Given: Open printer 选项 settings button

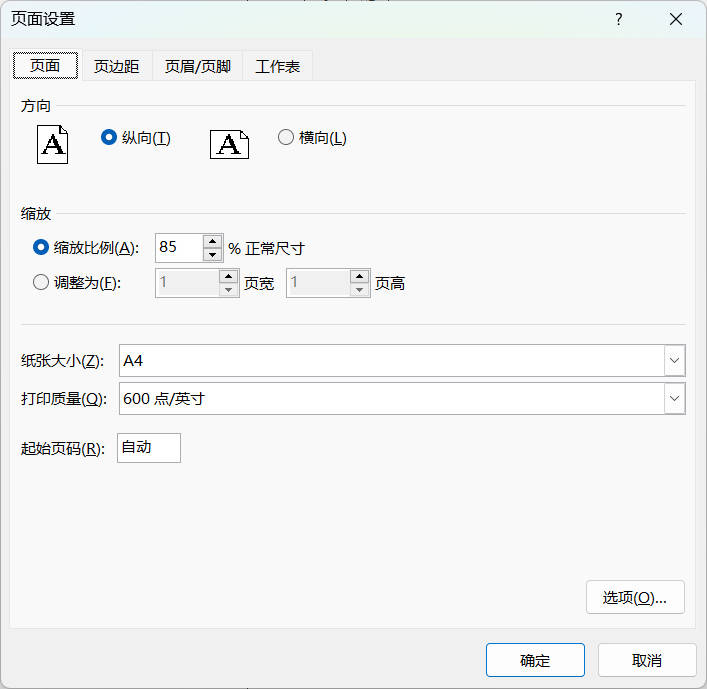Looking at the screenshot, I should click(x=635, y=597).
